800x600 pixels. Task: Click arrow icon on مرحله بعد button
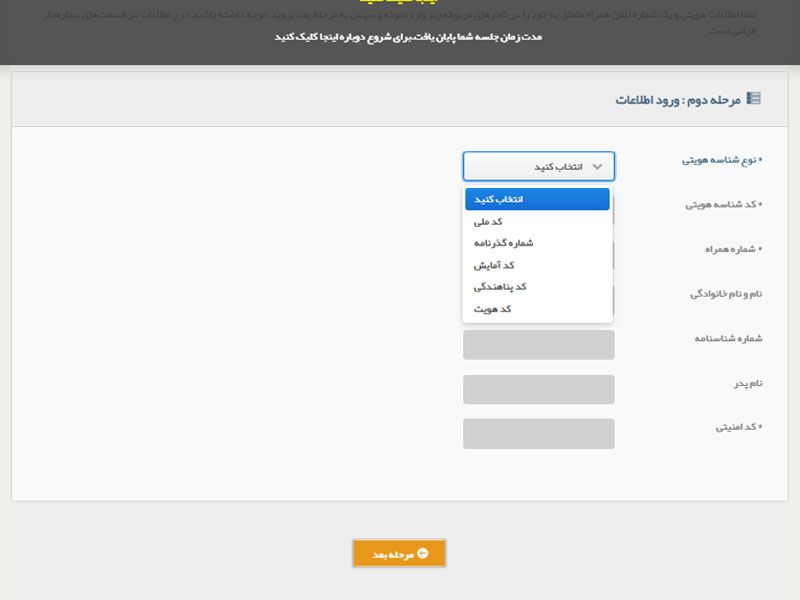(x=422, y=554)
